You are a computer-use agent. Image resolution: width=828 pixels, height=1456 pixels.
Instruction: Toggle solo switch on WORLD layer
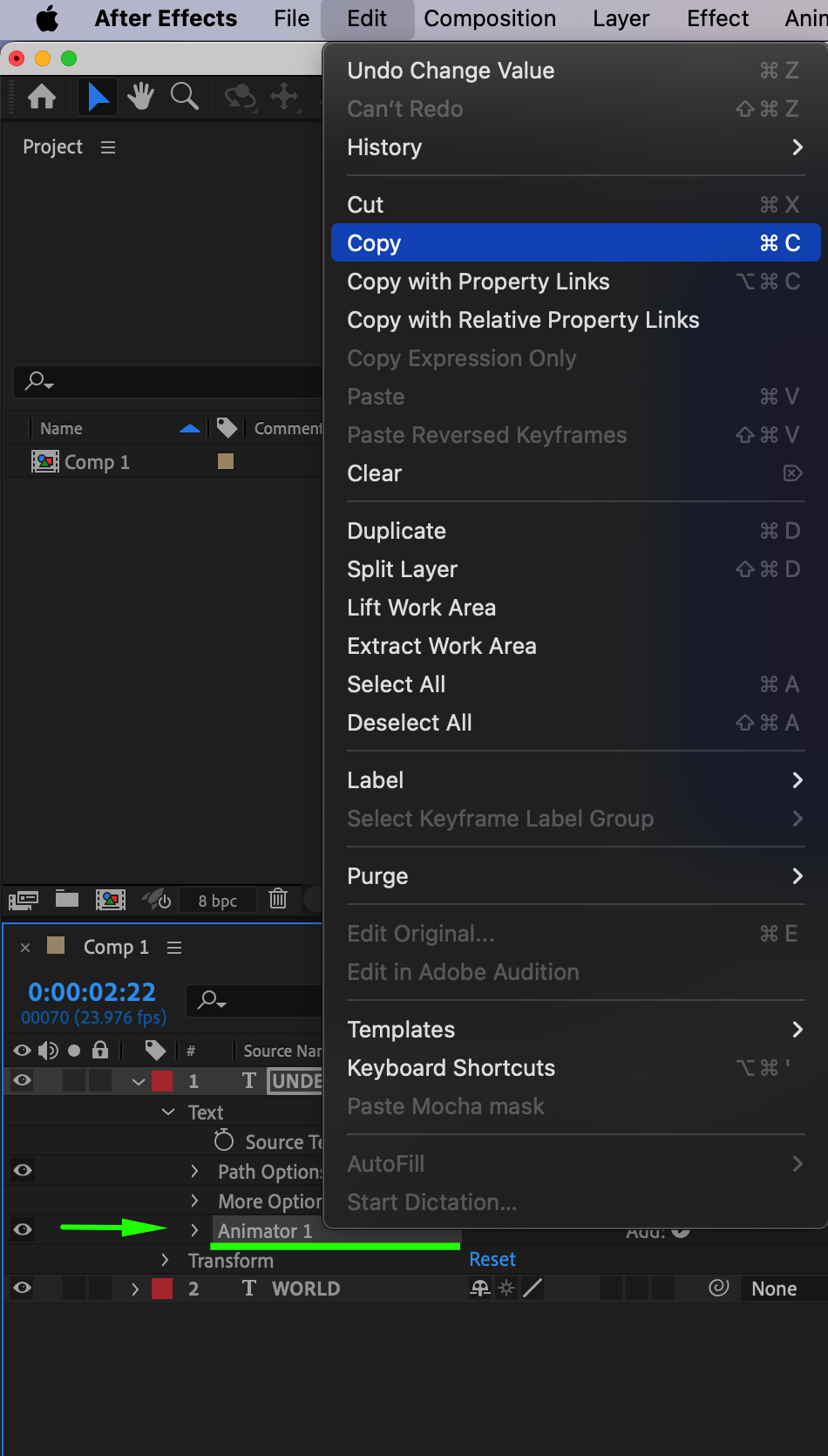pos(74,1288)
